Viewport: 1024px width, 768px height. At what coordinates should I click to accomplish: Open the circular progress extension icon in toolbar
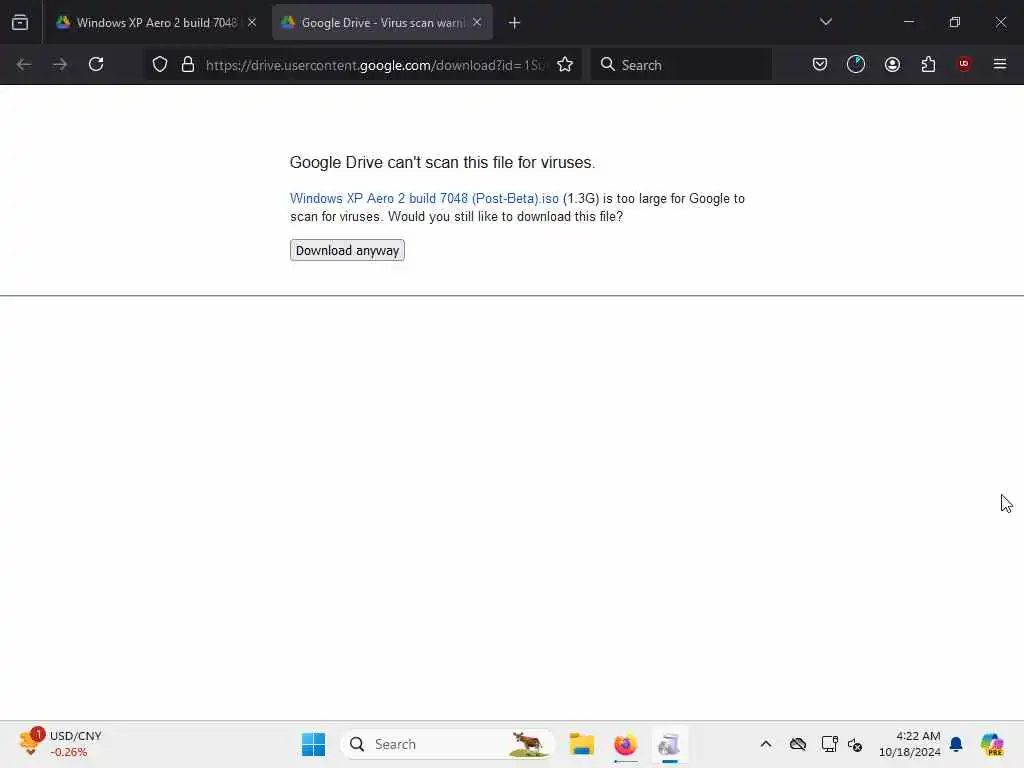point(856,65)
